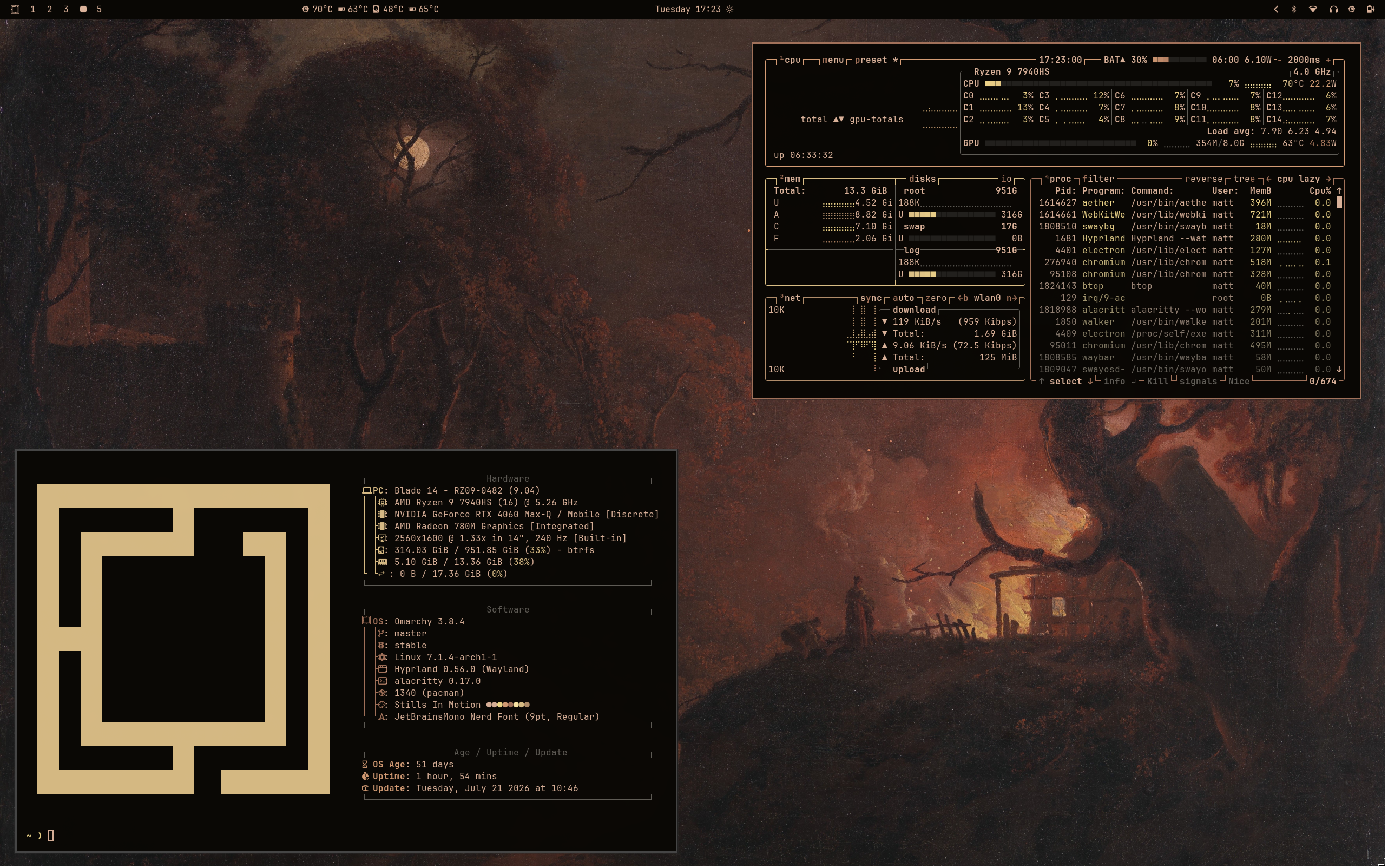Toggle auto scaling in btop net panel
Screen dimensions: 1388x868
pyautogui.click(x=905, y=298)
